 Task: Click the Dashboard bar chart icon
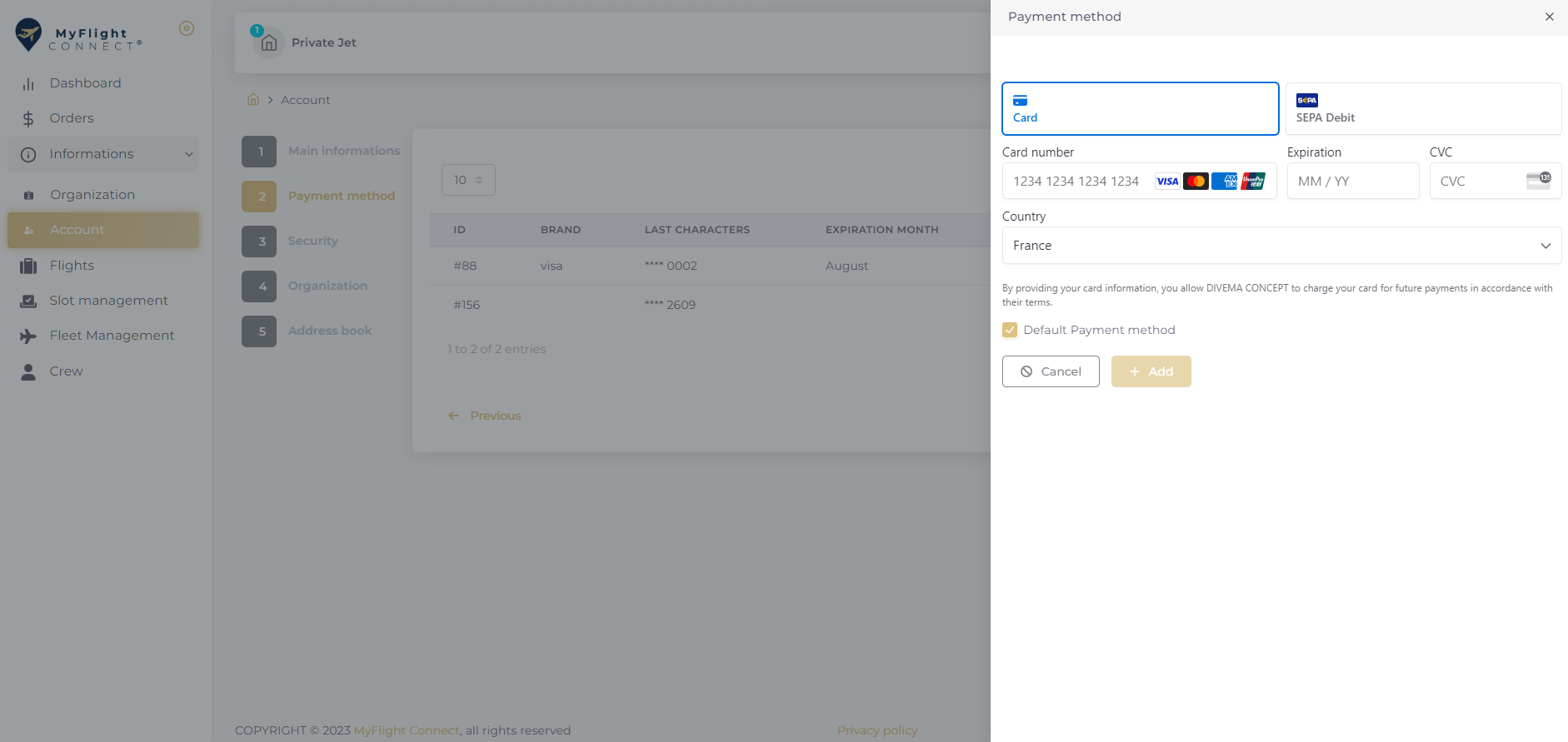click(28, 84)
